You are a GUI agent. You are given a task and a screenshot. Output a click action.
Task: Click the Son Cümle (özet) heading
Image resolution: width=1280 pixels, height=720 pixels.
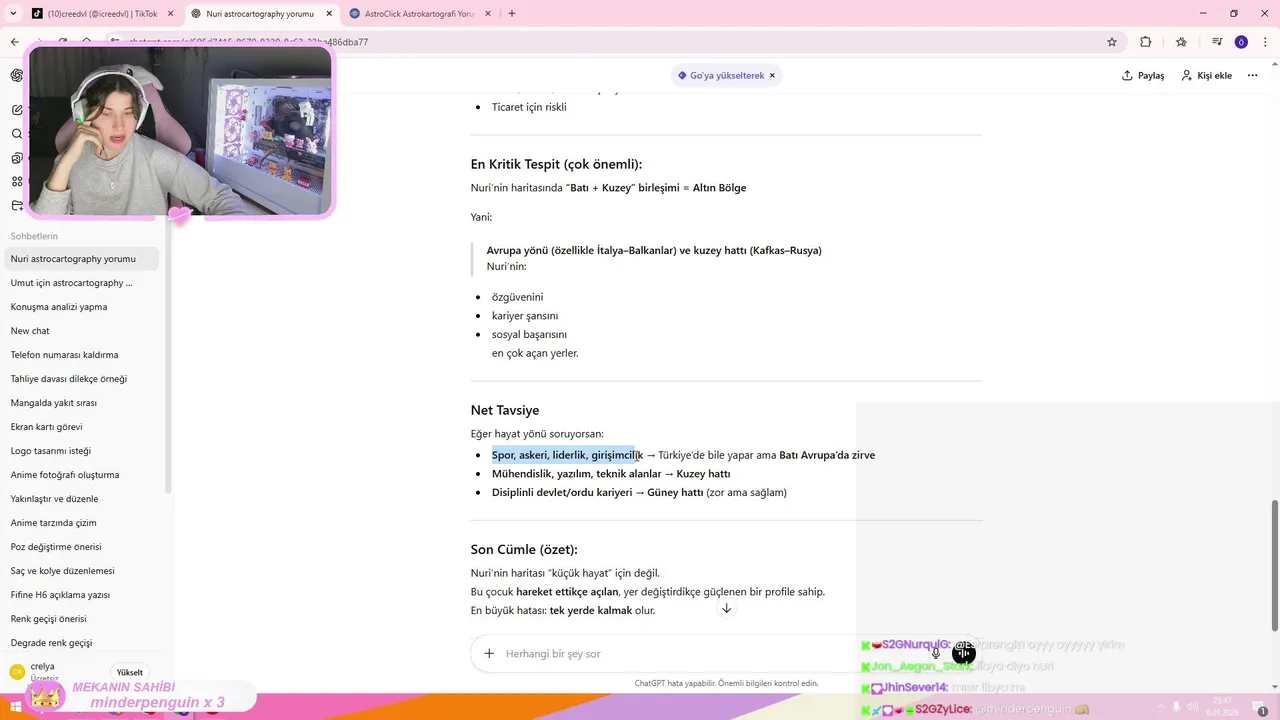pos(524,549)
